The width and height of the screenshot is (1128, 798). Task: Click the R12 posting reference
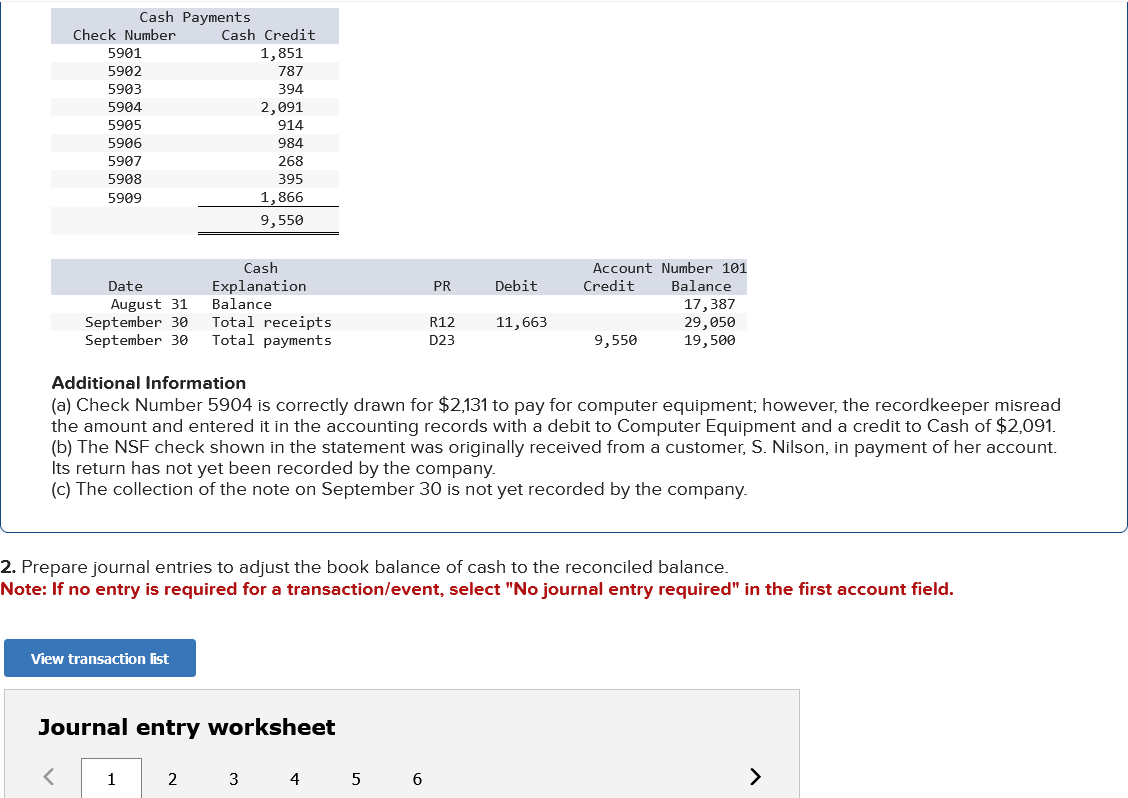click(x=442, y=322)
